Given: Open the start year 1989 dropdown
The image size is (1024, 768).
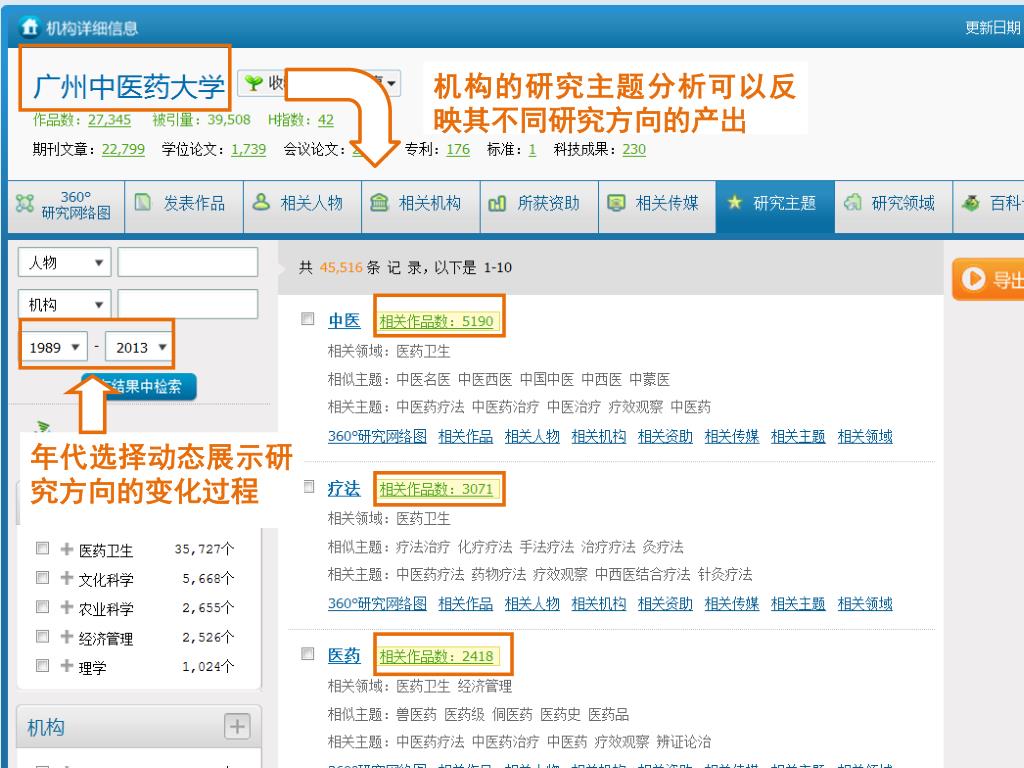Looking at the screenshot, I should [x=55, y=347].
